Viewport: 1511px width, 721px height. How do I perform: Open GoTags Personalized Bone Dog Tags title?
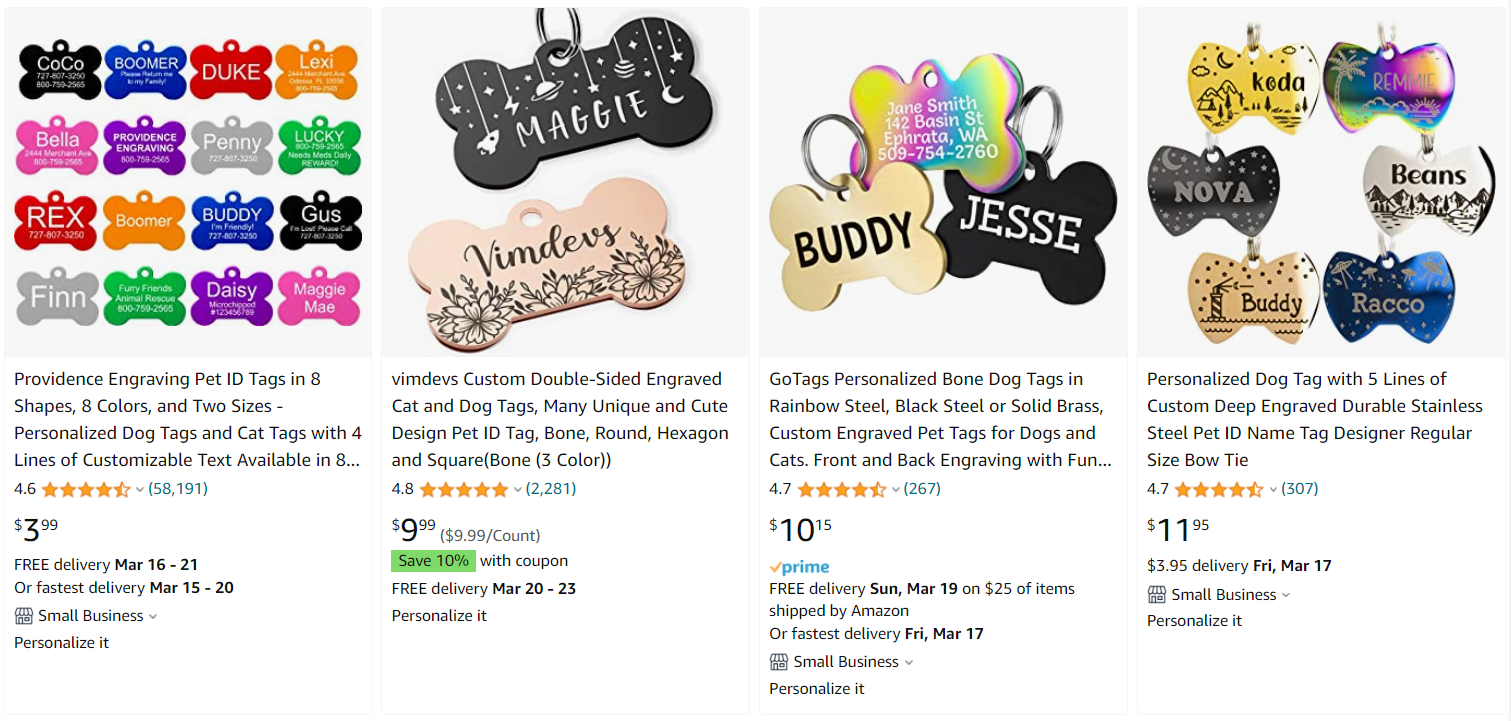click(940, 419)
